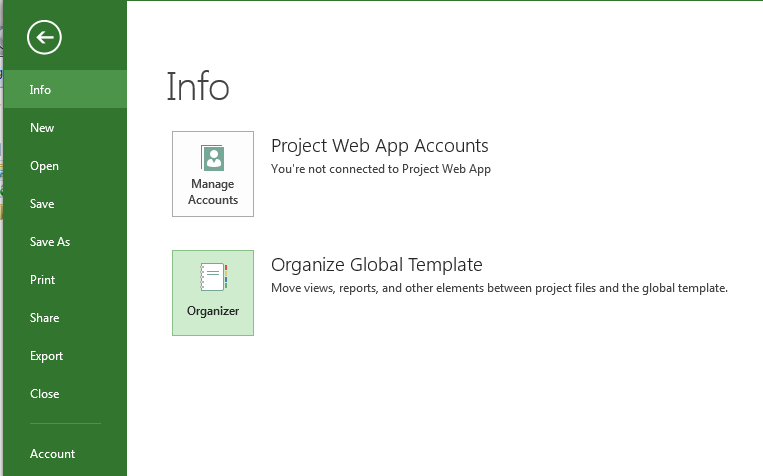The height and width of the screenshot is (476, 763).
Task: Click the 'not connected to Project Web App' text
Action: click(380, 169)
